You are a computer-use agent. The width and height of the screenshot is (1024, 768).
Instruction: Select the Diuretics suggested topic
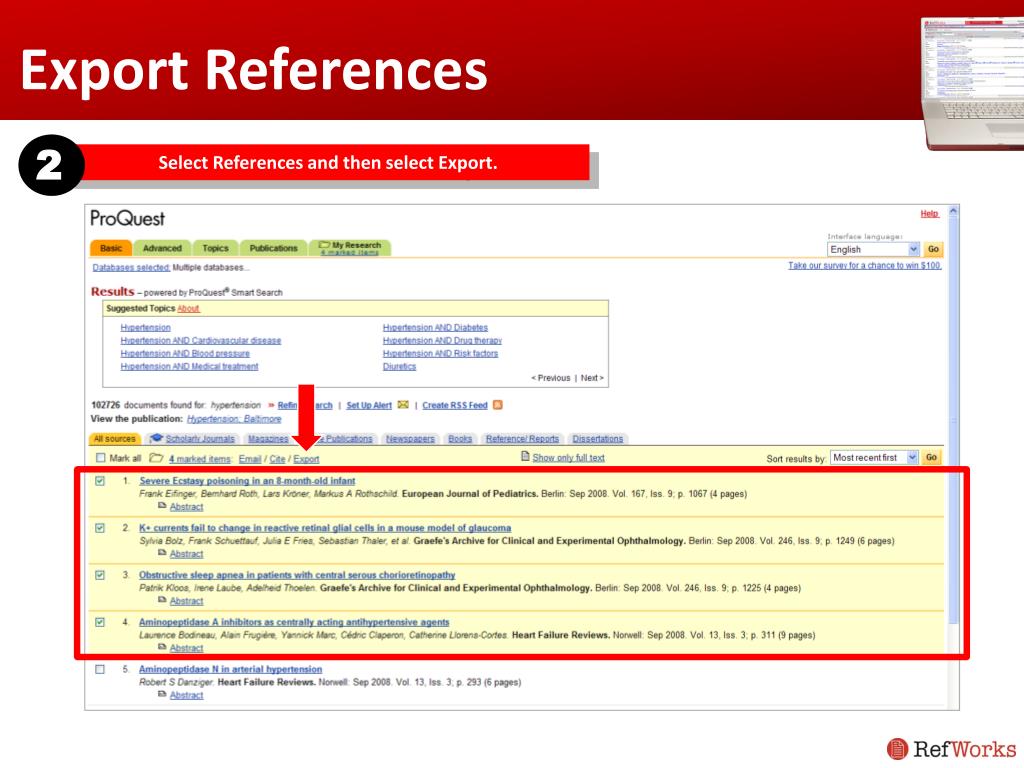pyautogui.click(x=399, y=366)
